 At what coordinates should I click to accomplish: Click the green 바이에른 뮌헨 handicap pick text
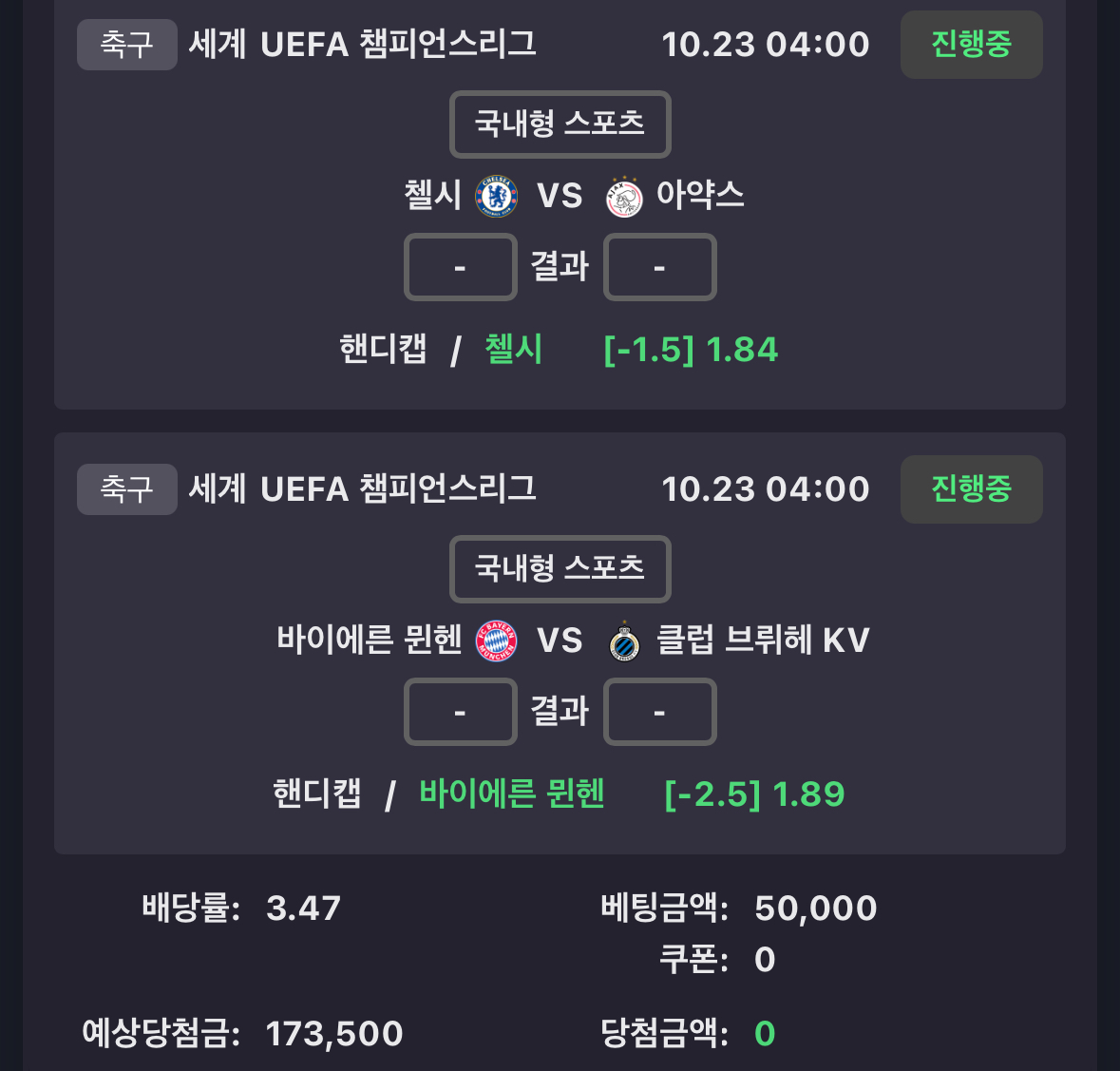[x=512, y=794]
